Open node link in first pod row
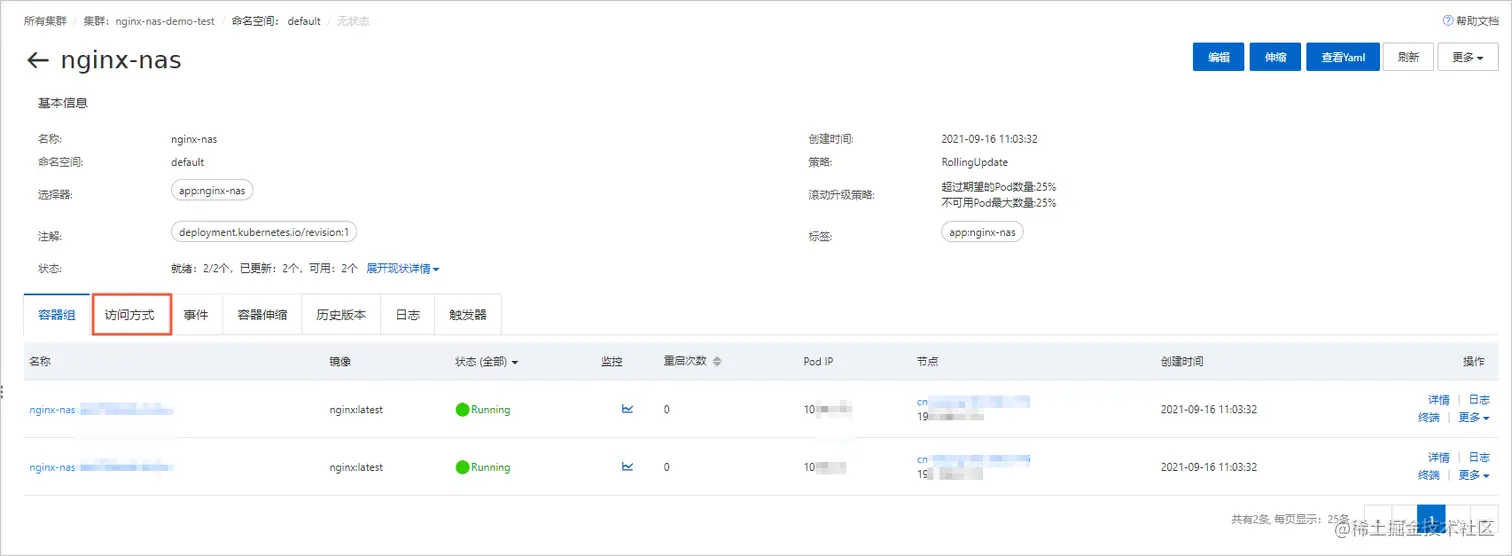Screen dimensions: 1512x556 973,401
